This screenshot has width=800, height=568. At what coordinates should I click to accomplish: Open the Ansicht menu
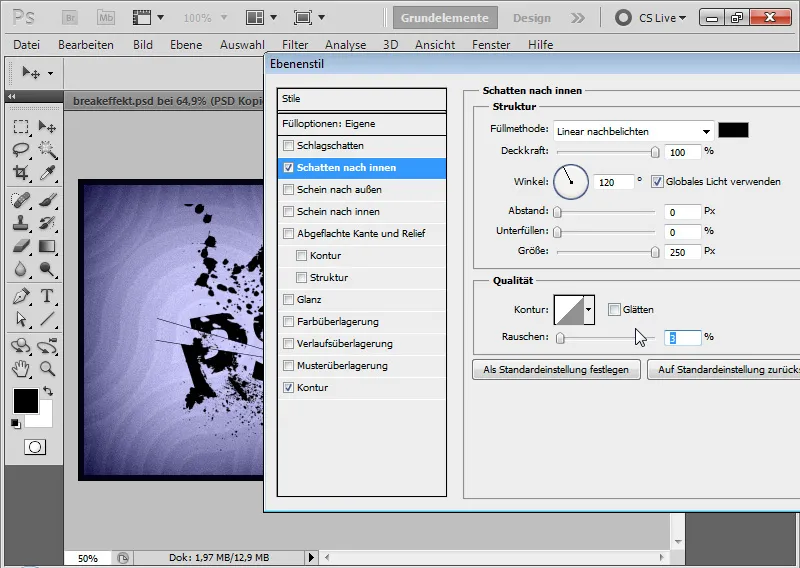tap(435, 45)
